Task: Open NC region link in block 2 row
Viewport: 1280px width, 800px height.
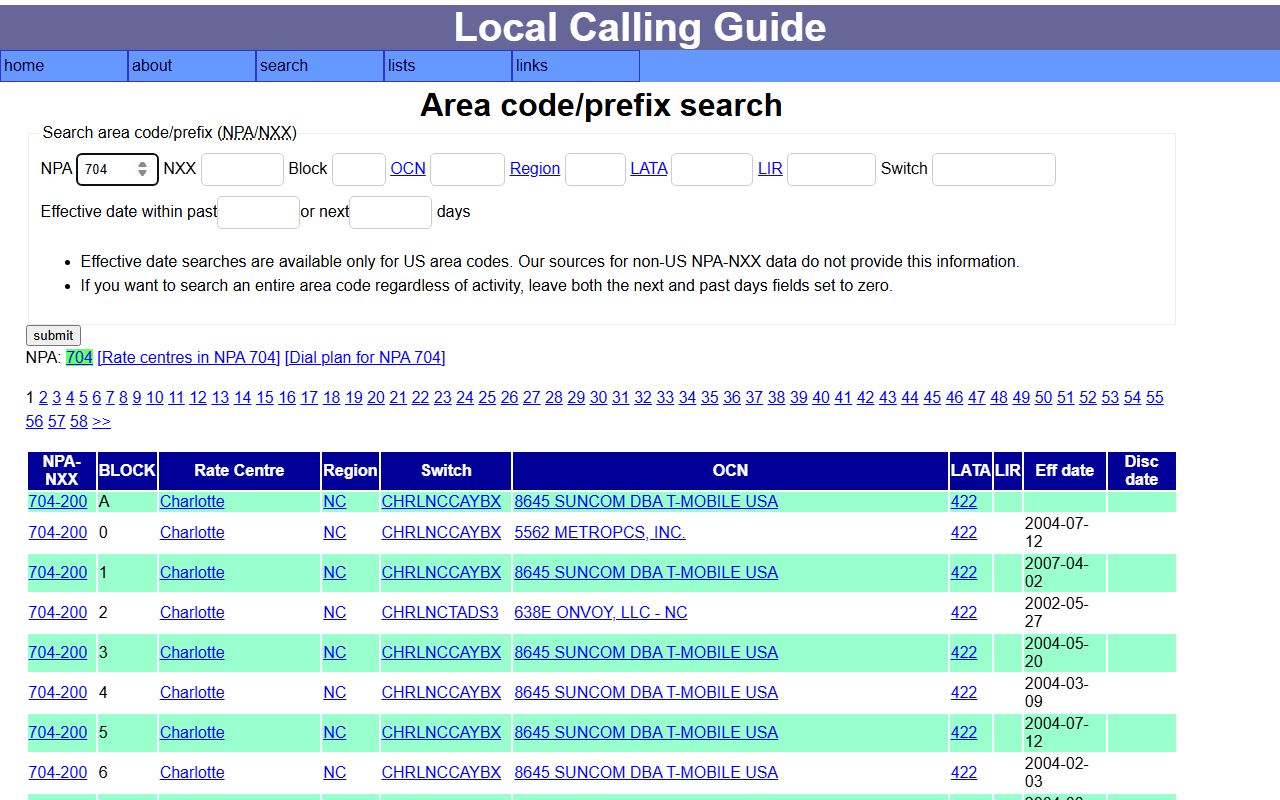Action: [335, 613]
